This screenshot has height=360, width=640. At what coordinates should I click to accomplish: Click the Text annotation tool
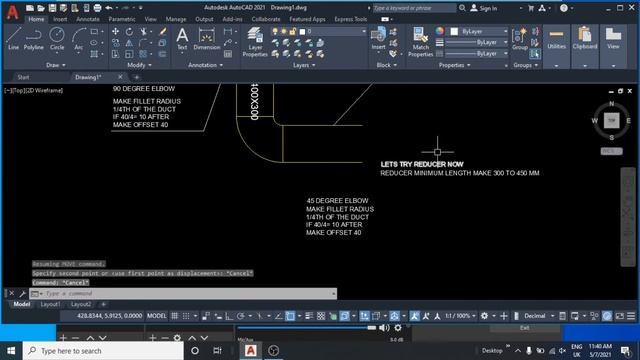point(182,39)
